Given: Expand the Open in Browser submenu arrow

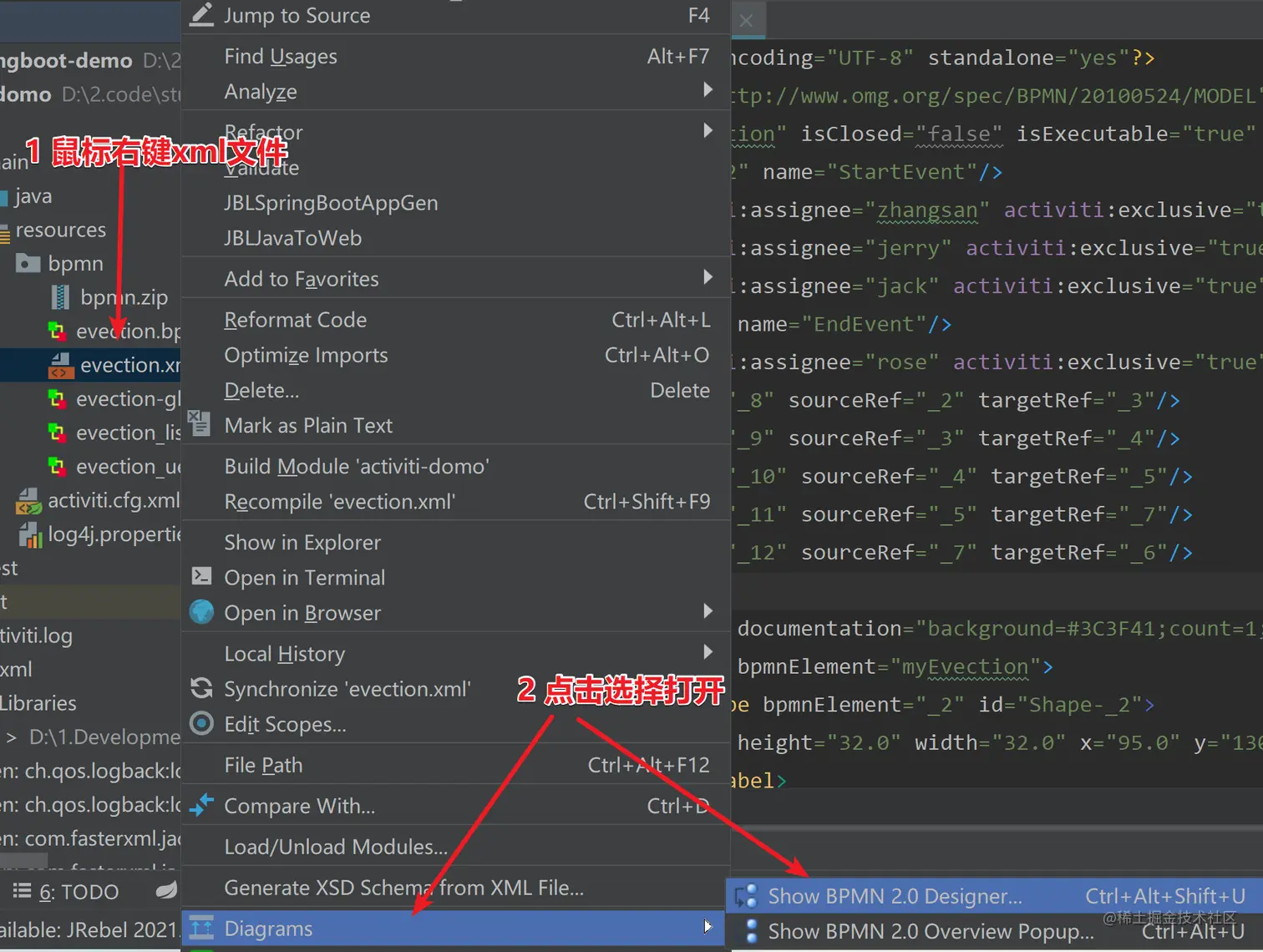Looking at the screenshot, I should [x=708, y=610].
